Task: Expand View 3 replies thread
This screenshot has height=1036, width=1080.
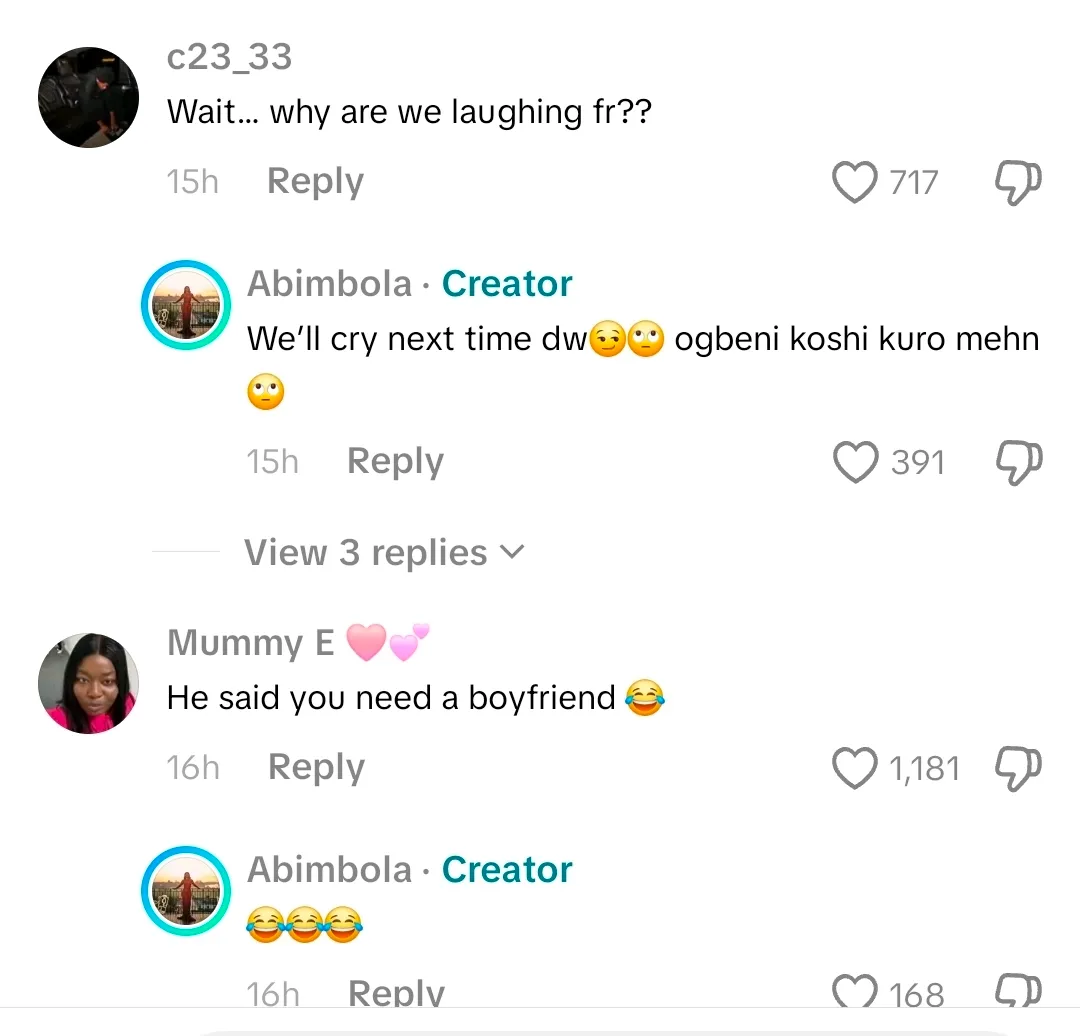Action: pyautogui.click(x=384, y=552)
